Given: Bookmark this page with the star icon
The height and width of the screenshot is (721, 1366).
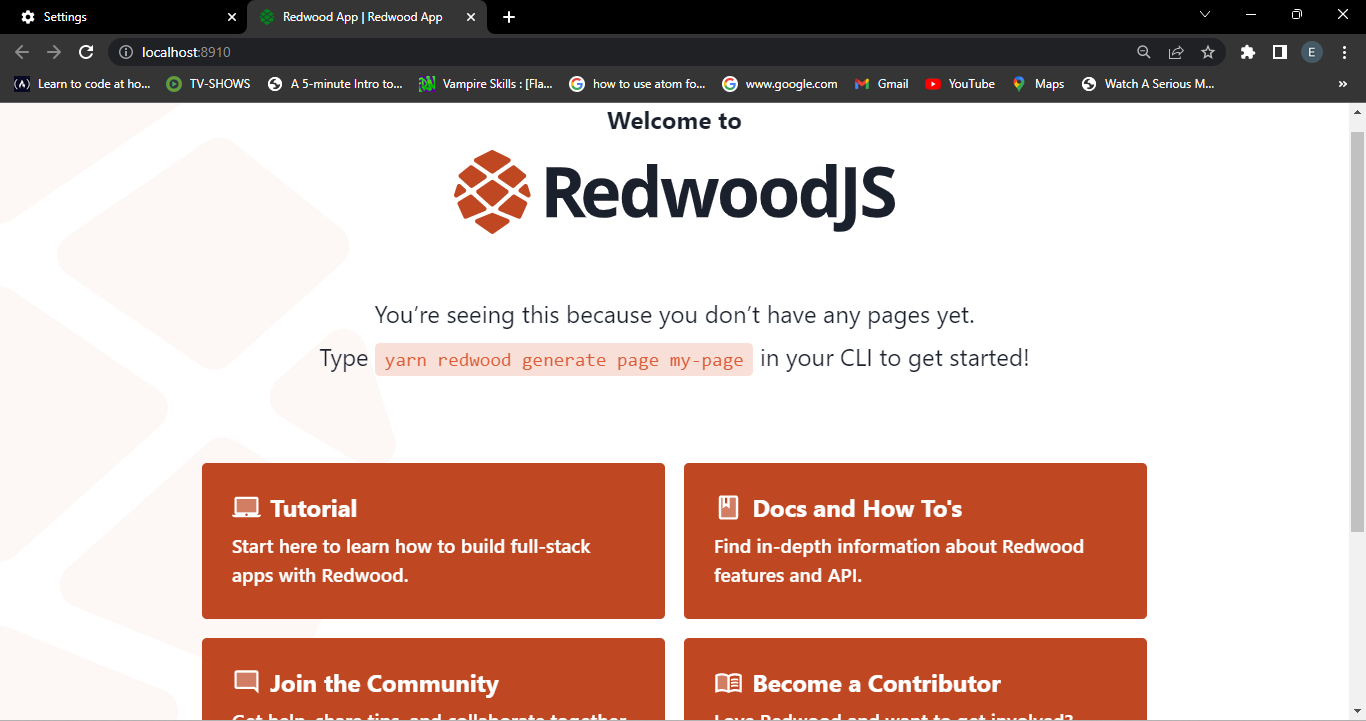Looking at the screenshot, I should click(1208, 52).
